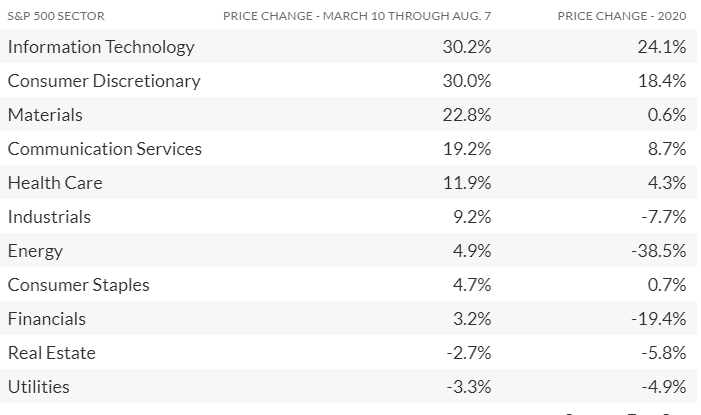
Task: Click the PRICE CHANGE - 2020 column header
Action: pos(622,16)
